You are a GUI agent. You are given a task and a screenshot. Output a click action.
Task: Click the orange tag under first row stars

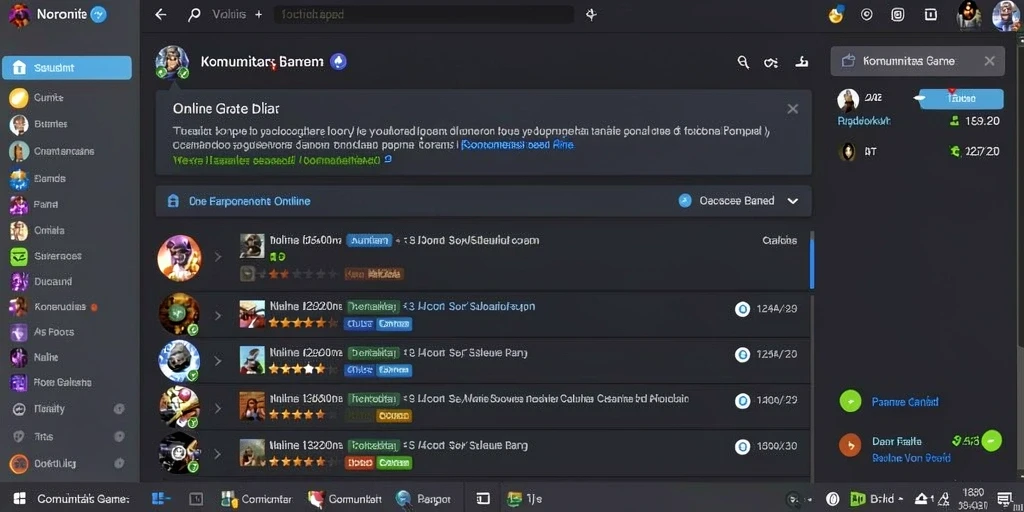point(374,274)
